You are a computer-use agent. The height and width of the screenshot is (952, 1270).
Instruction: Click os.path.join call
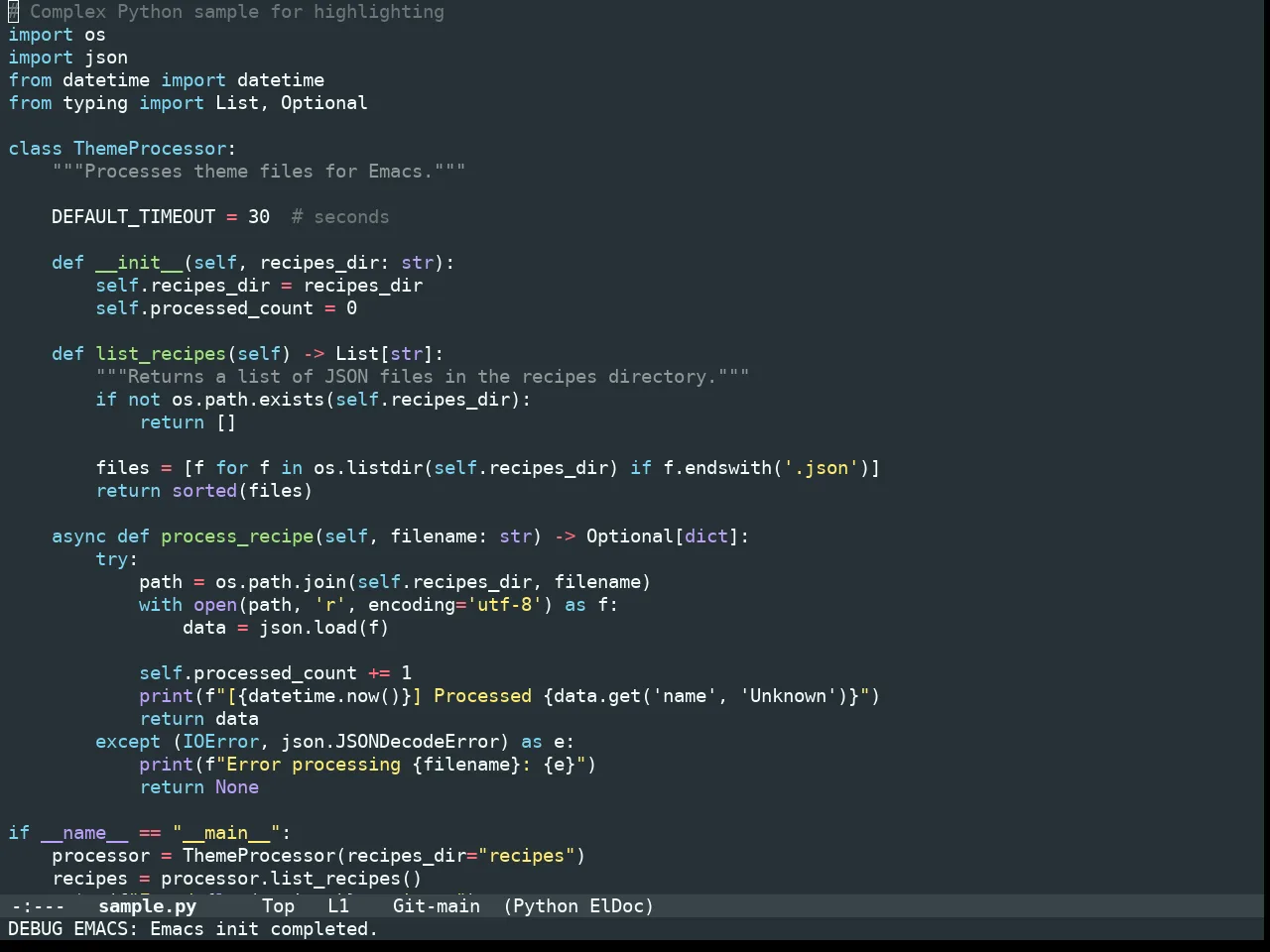pos(281,582)
